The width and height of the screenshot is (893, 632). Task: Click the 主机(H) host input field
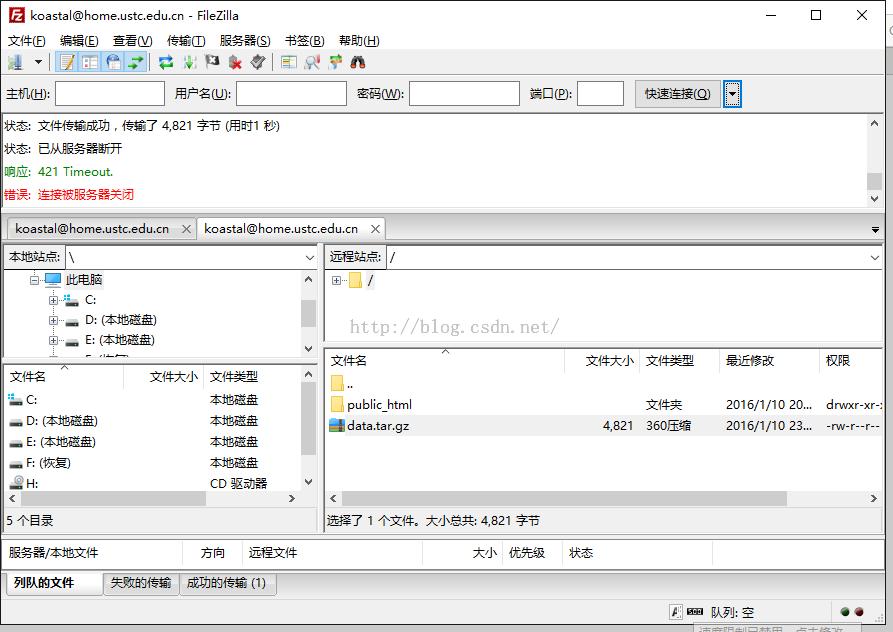click(110, 93)
